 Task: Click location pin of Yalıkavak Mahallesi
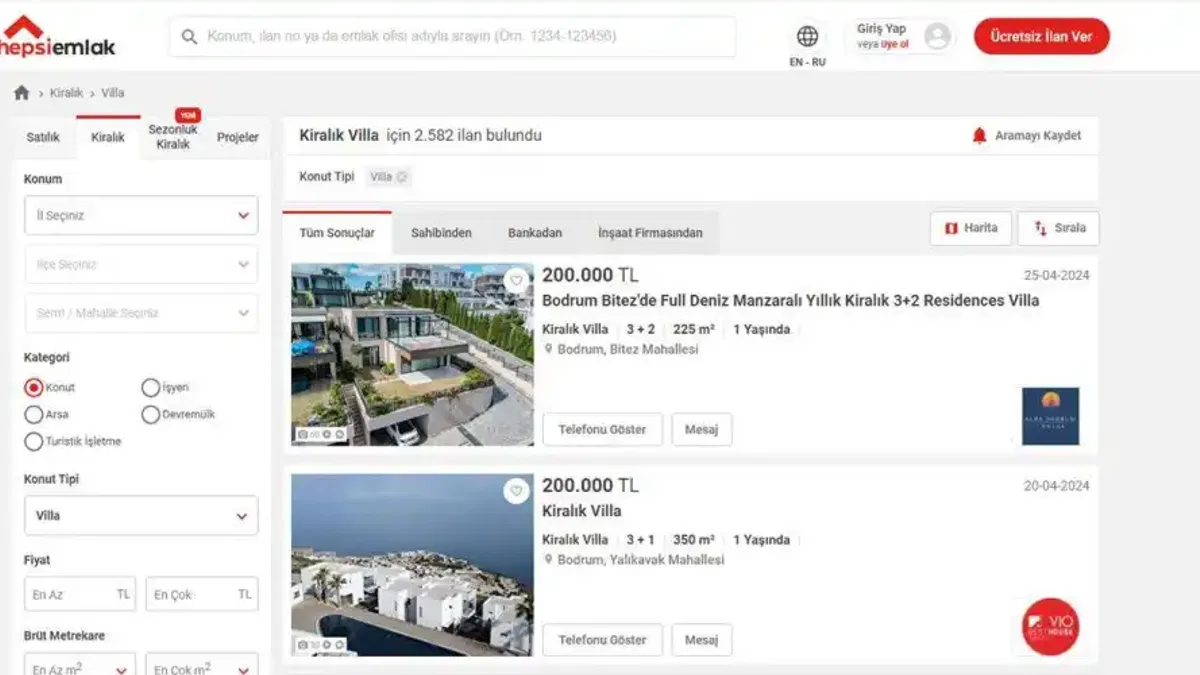pyautogui.click(x=548, y=559)
